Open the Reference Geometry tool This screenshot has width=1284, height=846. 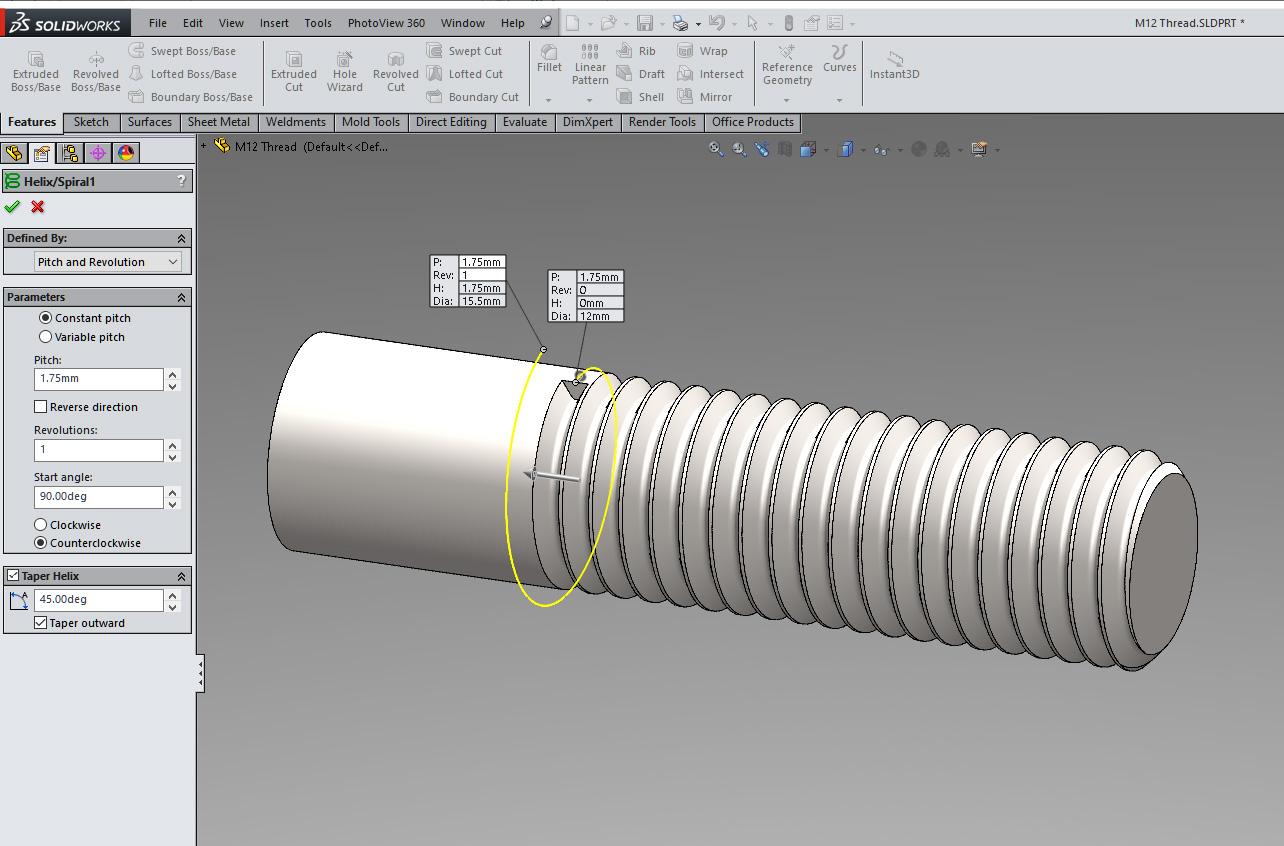click(786, 70)
